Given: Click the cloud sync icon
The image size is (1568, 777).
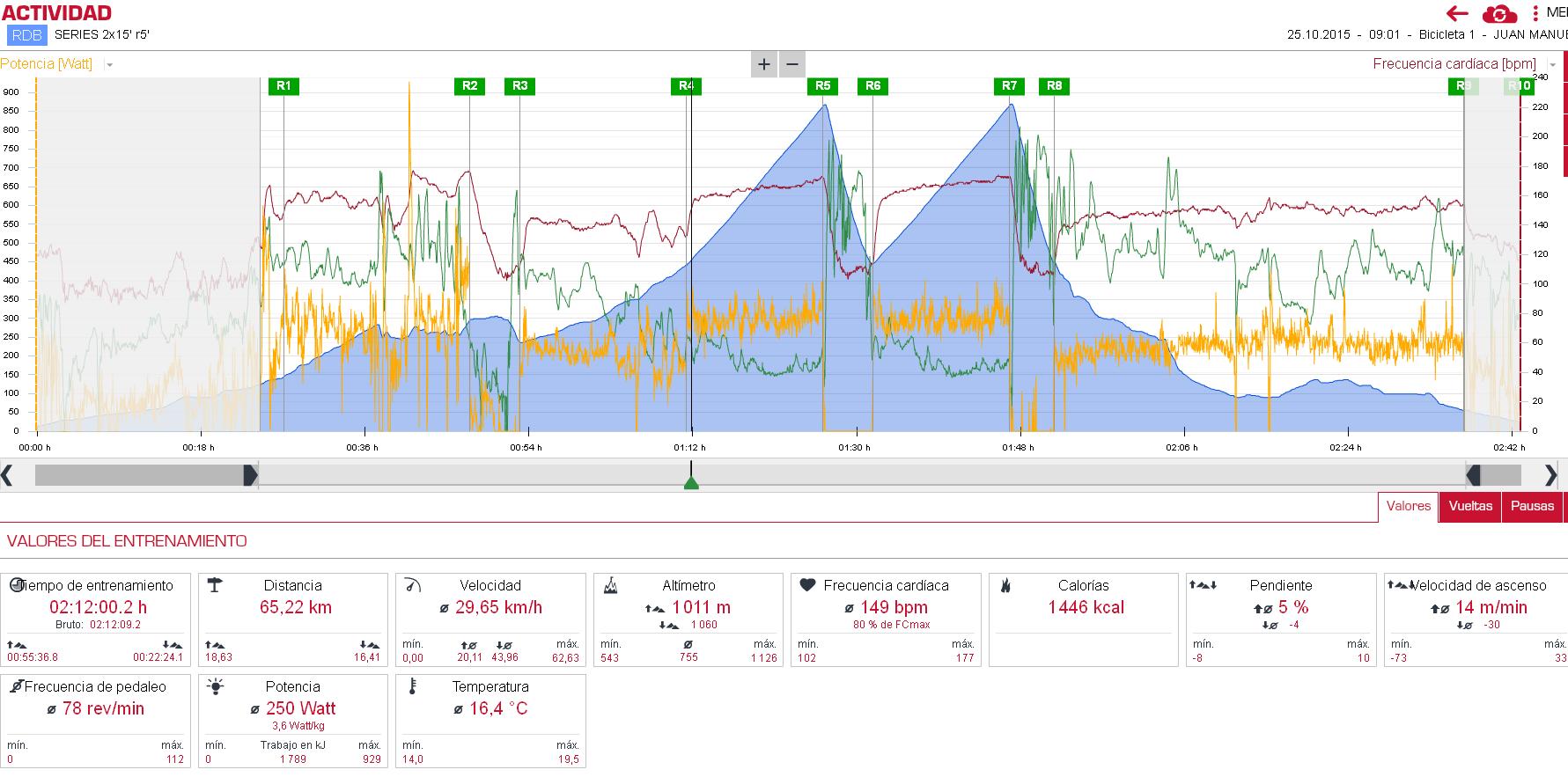Looking at the screenshot, I should [1499, 14].
